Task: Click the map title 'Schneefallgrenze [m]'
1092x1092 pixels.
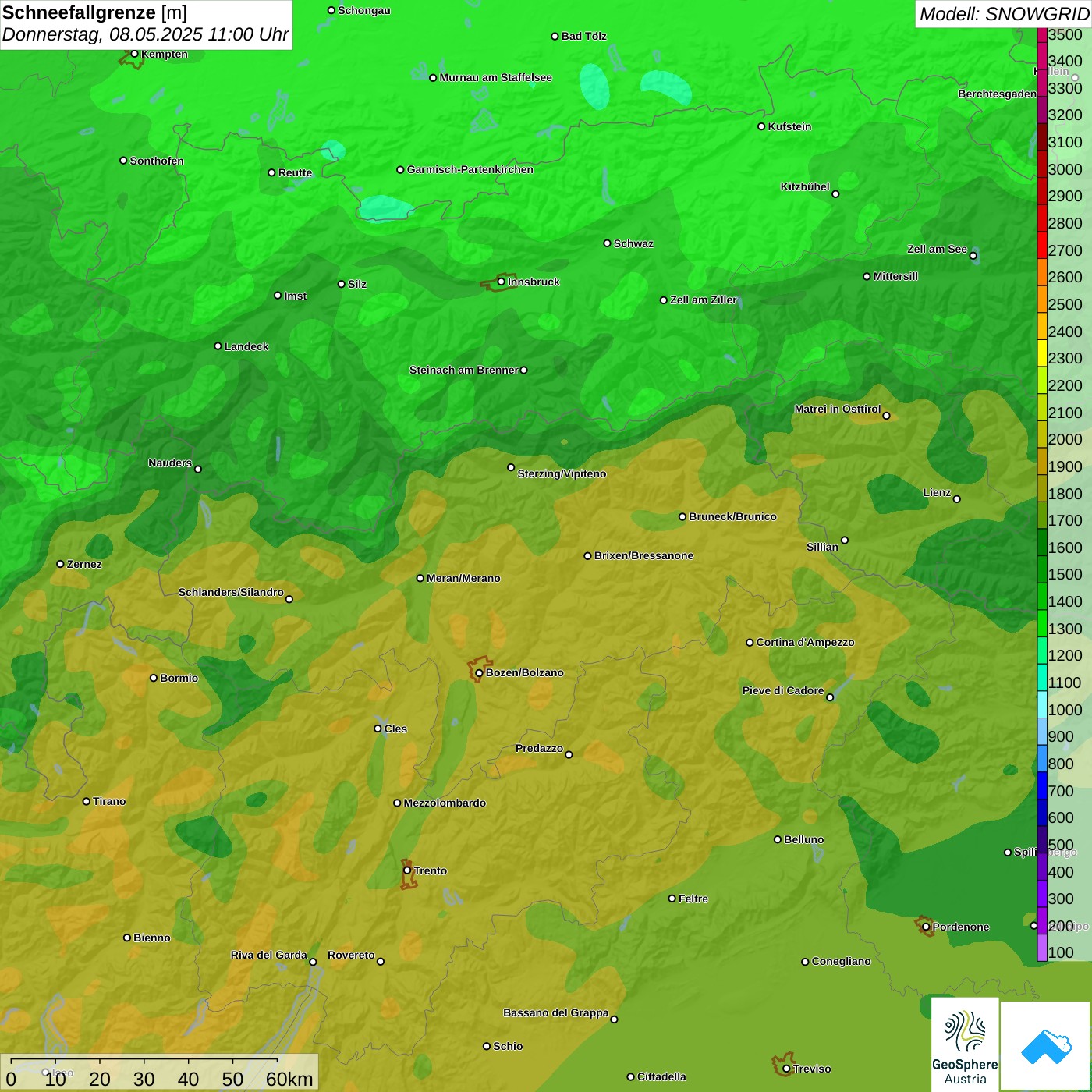Action: (x=94, y=12)
